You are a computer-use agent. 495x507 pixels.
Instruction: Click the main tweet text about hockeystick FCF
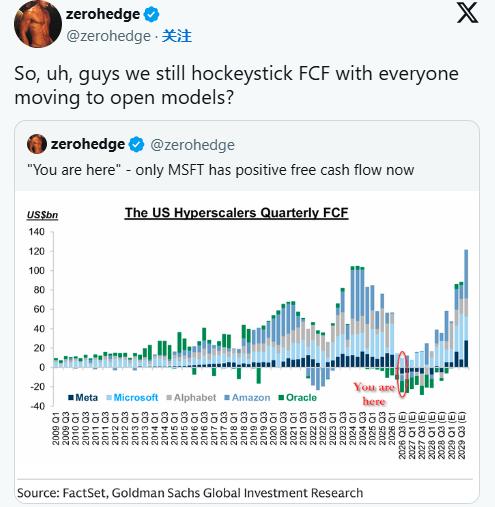236,85
